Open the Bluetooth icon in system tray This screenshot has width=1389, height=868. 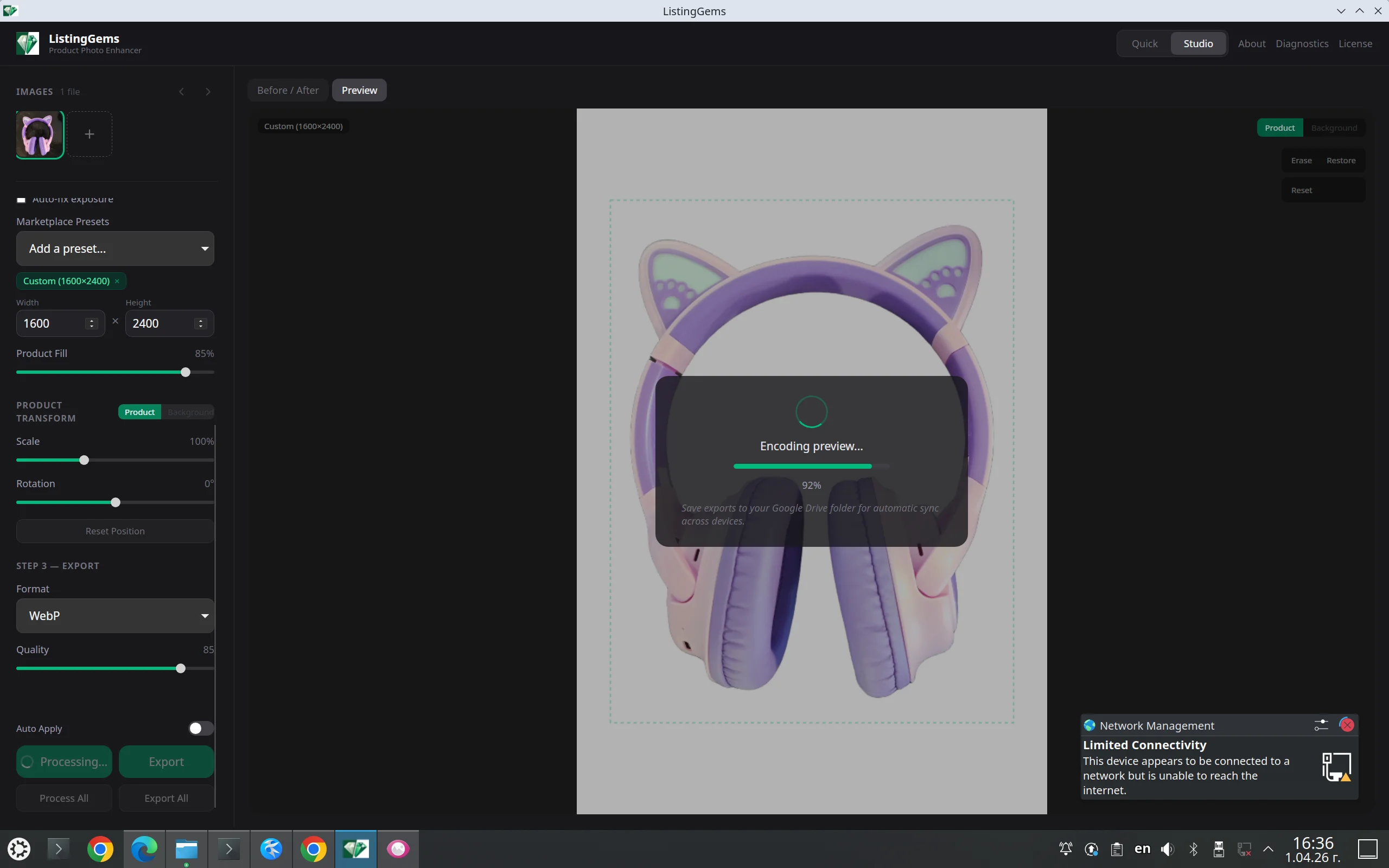(1193, 849)
